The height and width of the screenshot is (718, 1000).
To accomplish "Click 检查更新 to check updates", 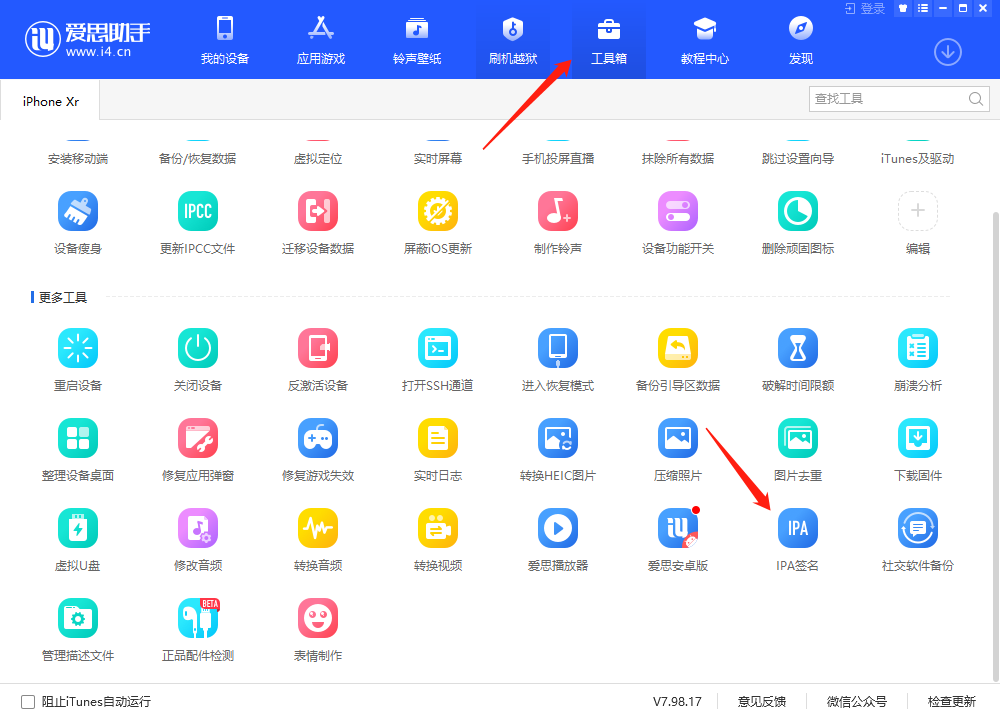I will pos(952,702).
